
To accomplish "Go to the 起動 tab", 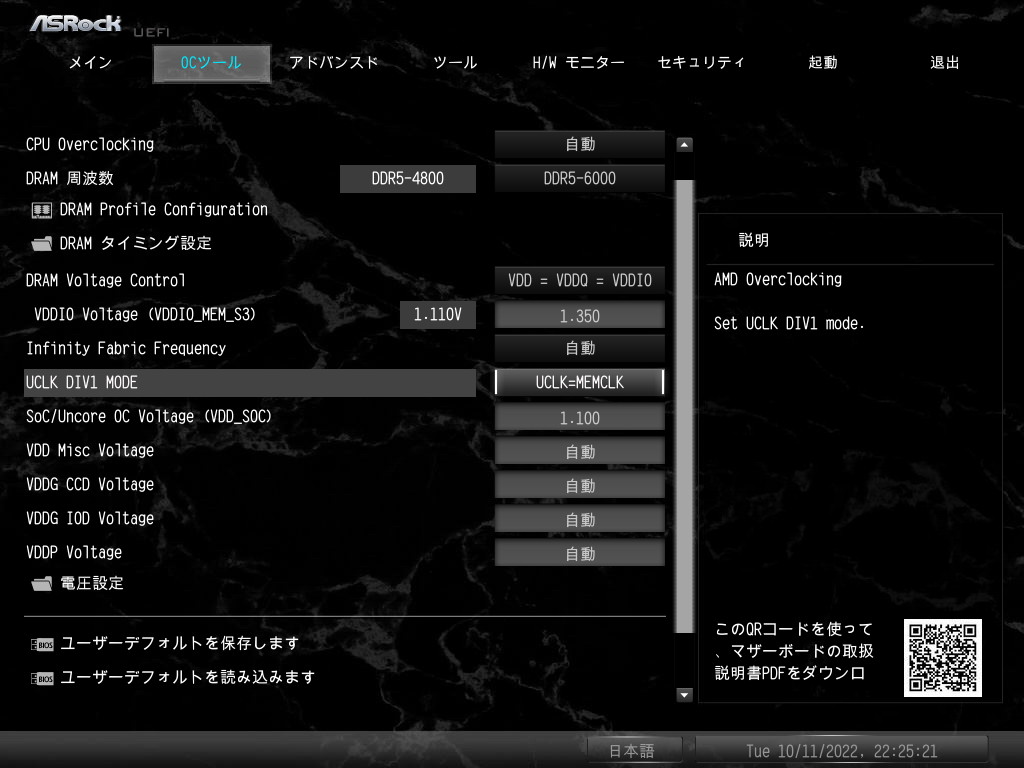I will [x=823, y=63].
